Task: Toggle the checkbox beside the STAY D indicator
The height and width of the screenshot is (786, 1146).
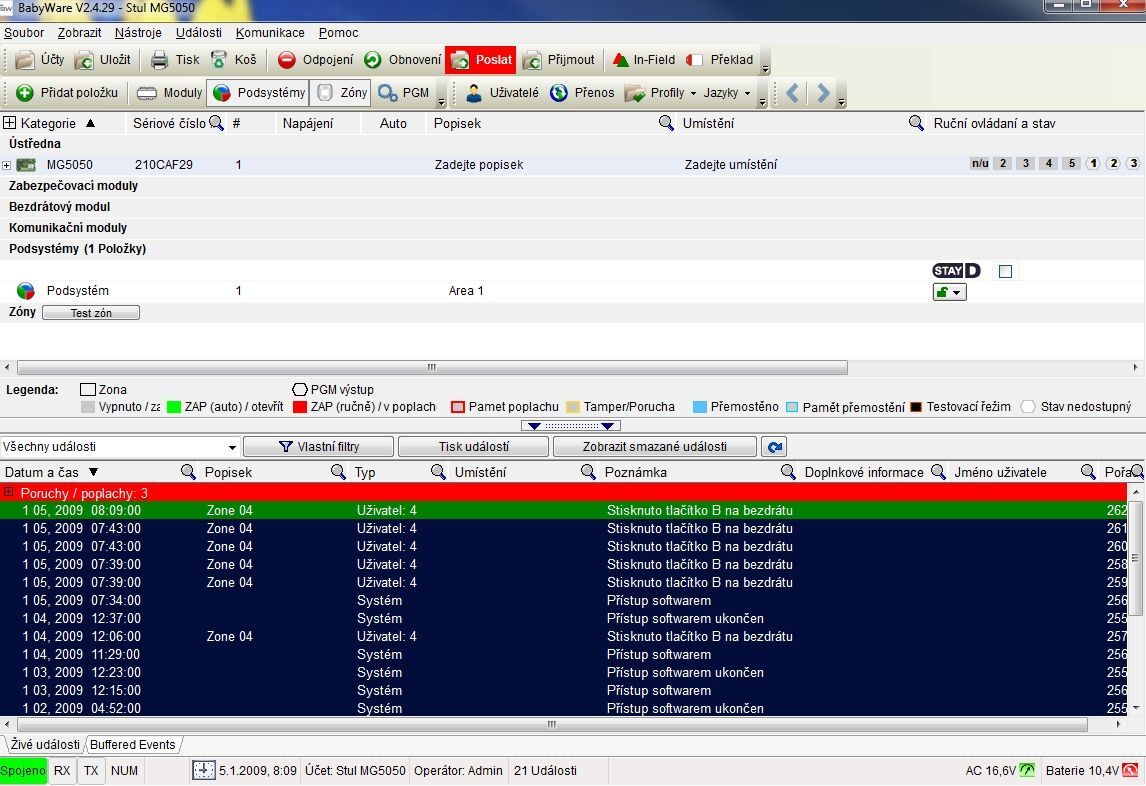Action: click(1005, 271)
